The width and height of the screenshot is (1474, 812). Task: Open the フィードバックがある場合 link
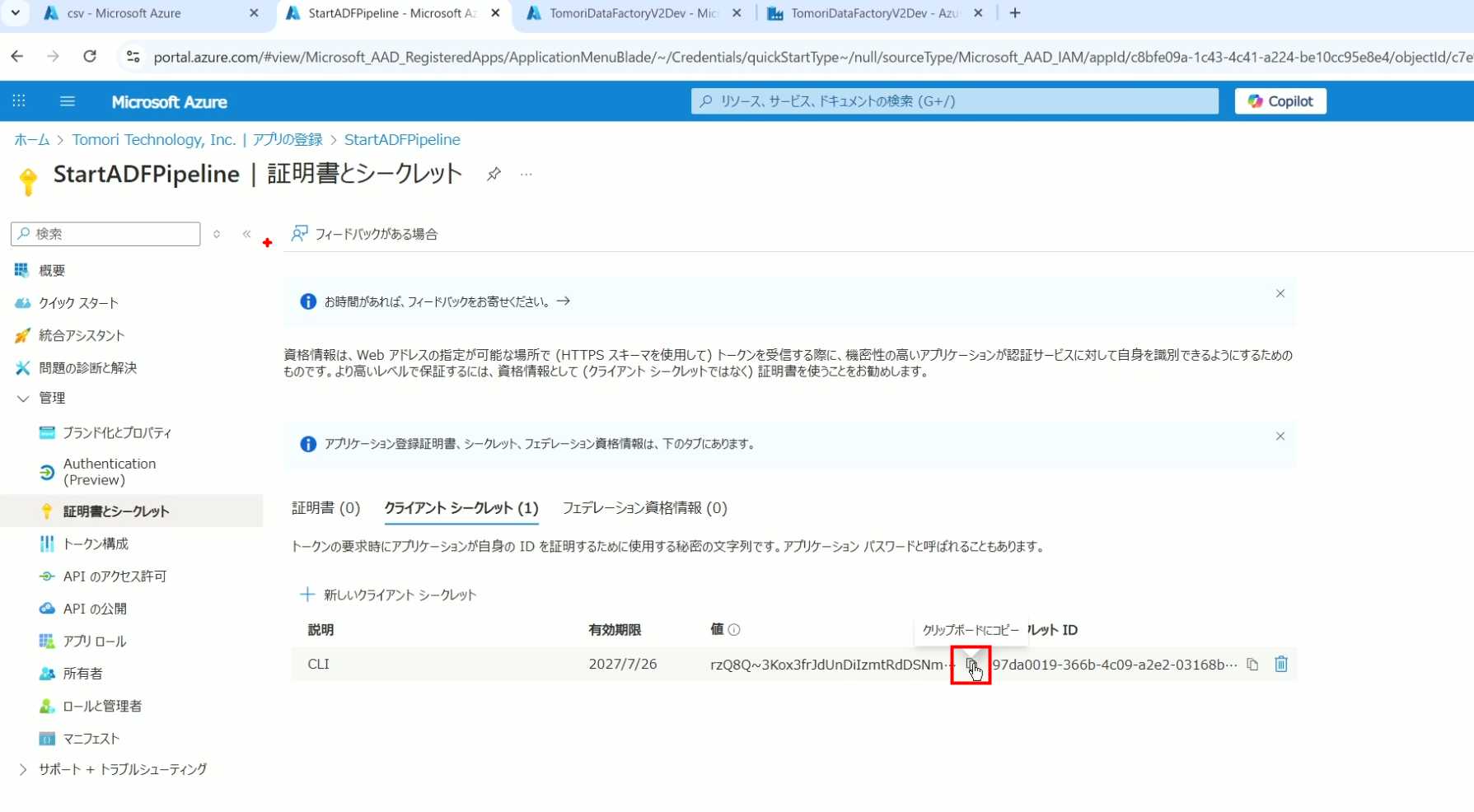(365, 234)
